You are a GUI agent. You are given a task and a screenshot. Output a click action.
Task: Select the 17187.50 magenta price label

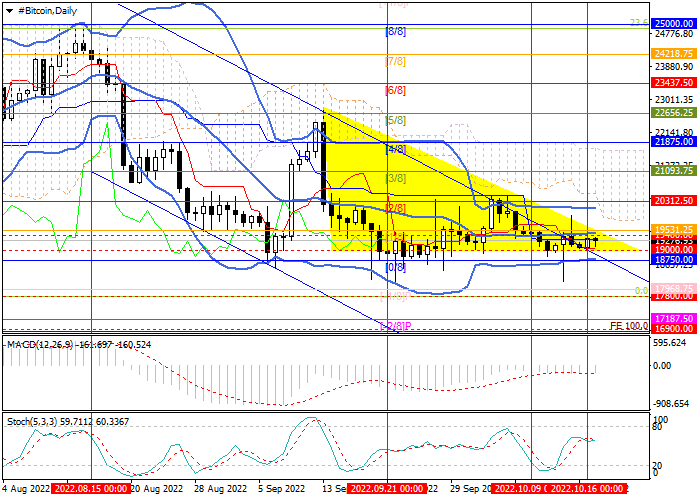point(674,319)
